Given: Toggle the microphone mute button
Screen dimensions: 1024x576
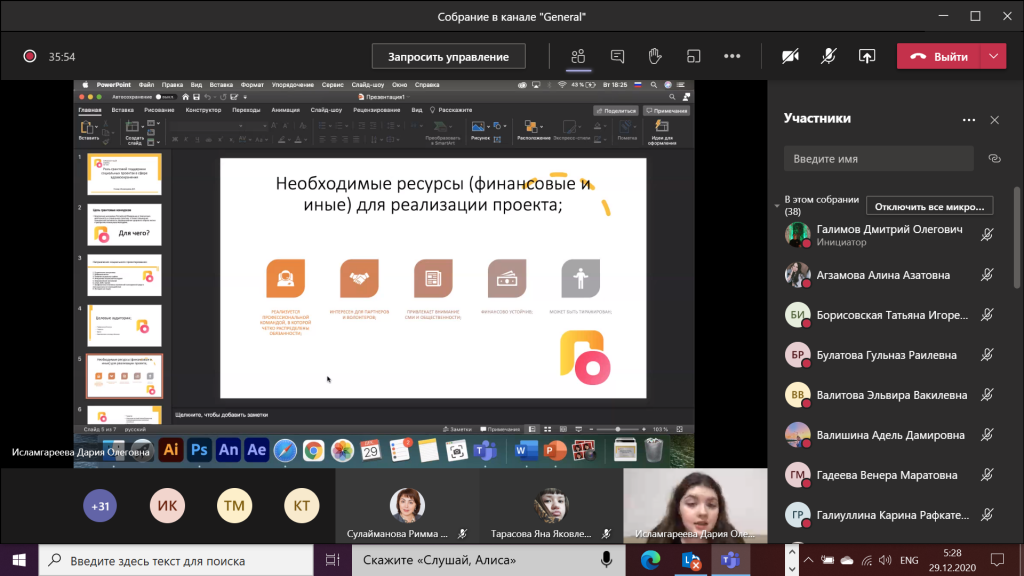Looking at the screenshot, I should click(829, 56).
